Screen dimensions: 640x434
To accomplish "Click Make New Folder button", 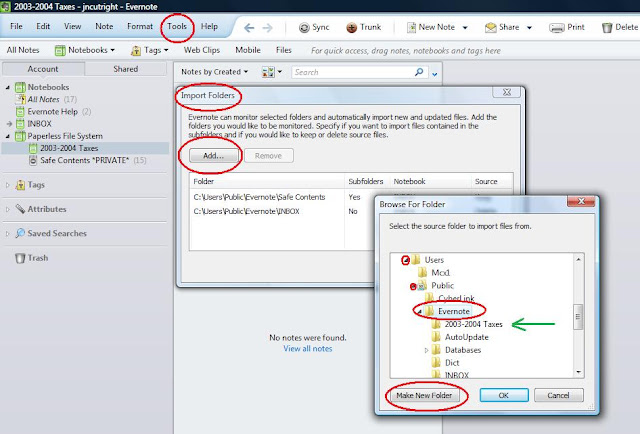I will [424, 395].
